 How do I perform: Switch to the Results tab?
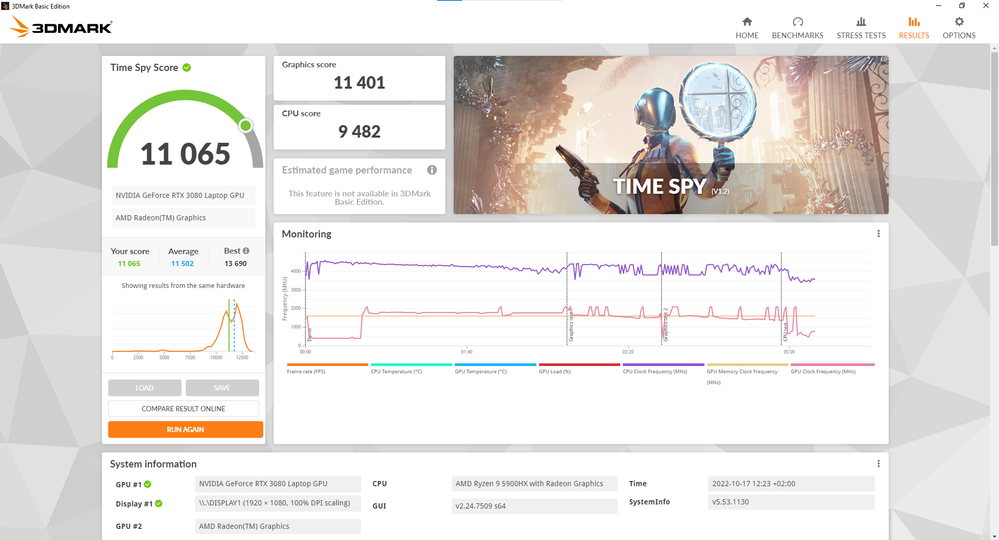pyautogui.click(x=913, y=27)
